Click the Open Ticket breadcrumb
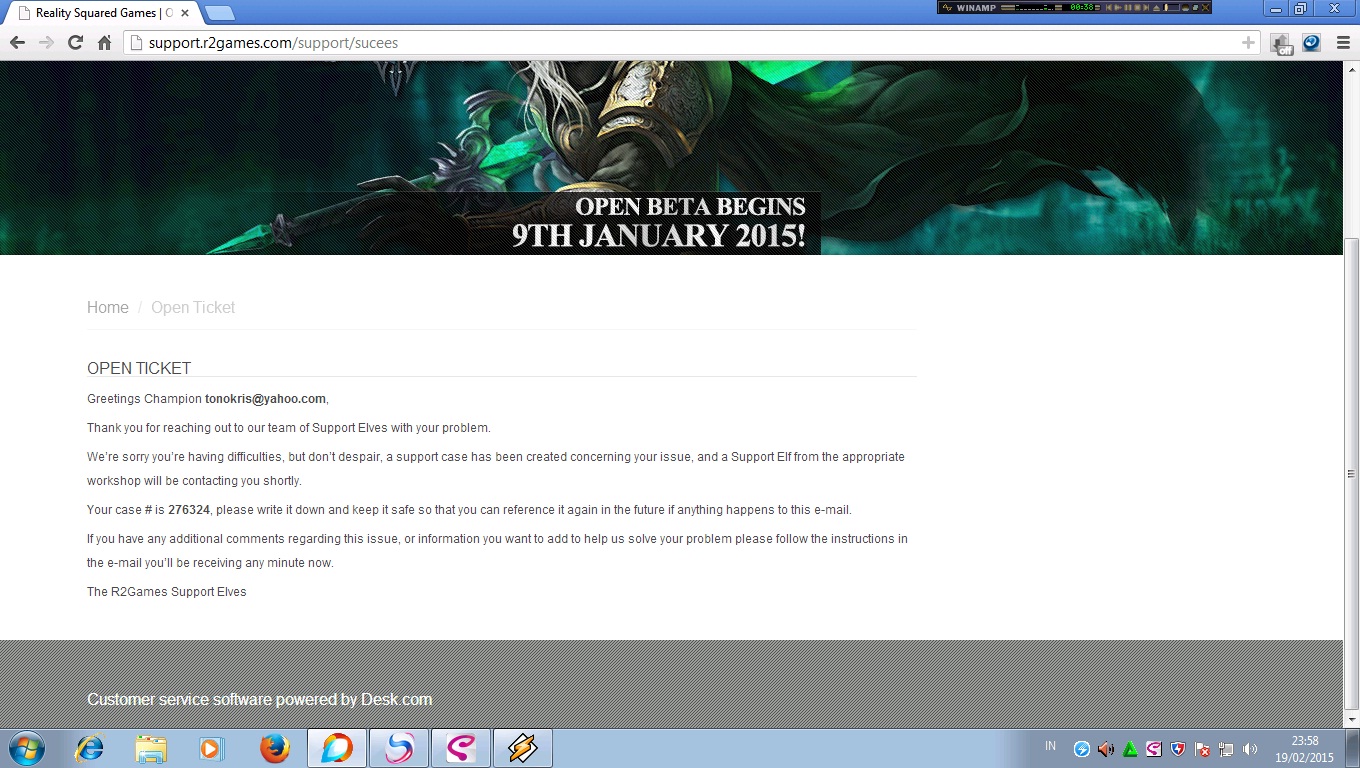 click(x=193, y=307)
